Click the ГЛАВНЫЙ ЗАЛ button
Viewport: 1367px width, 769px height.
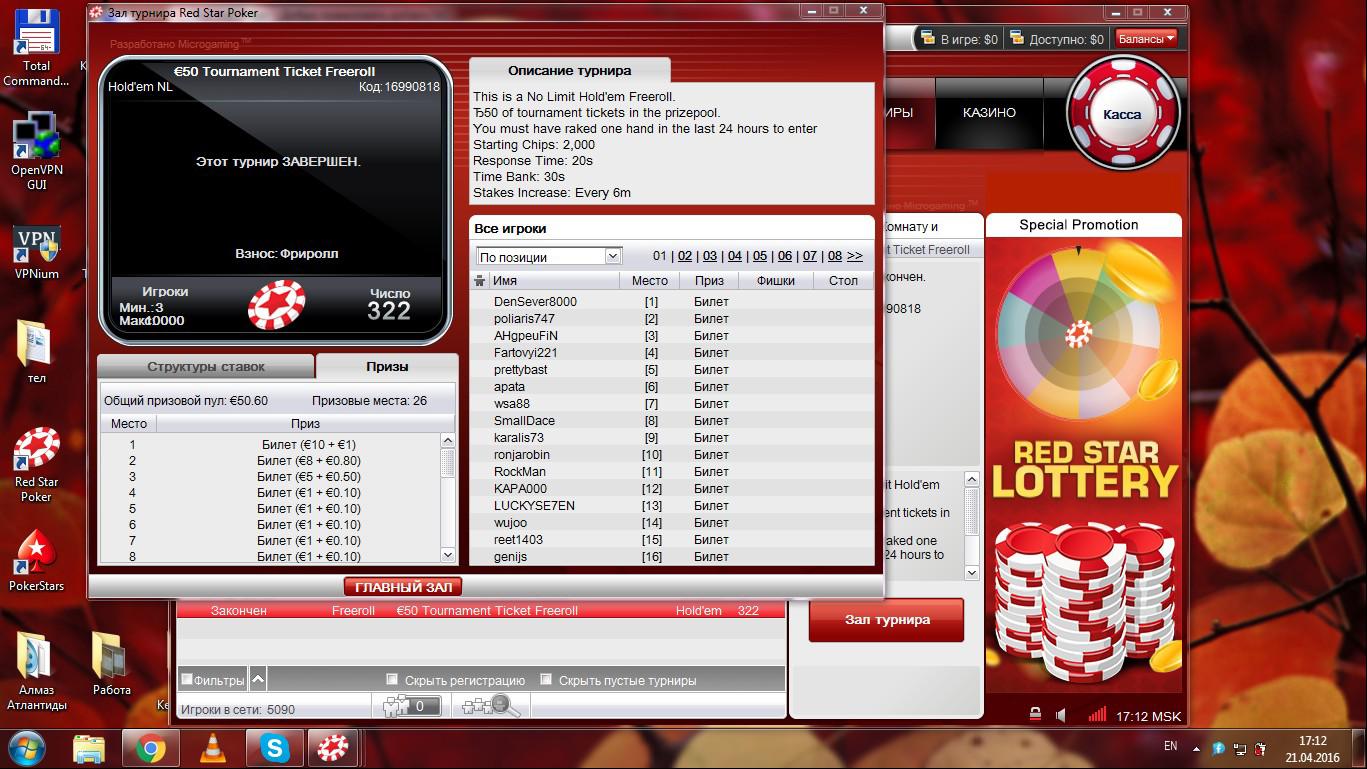click(404, 587)
